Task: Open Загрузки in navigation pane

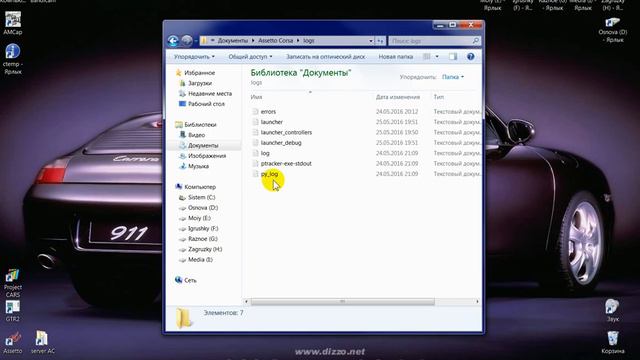Action: pos(200,83)
